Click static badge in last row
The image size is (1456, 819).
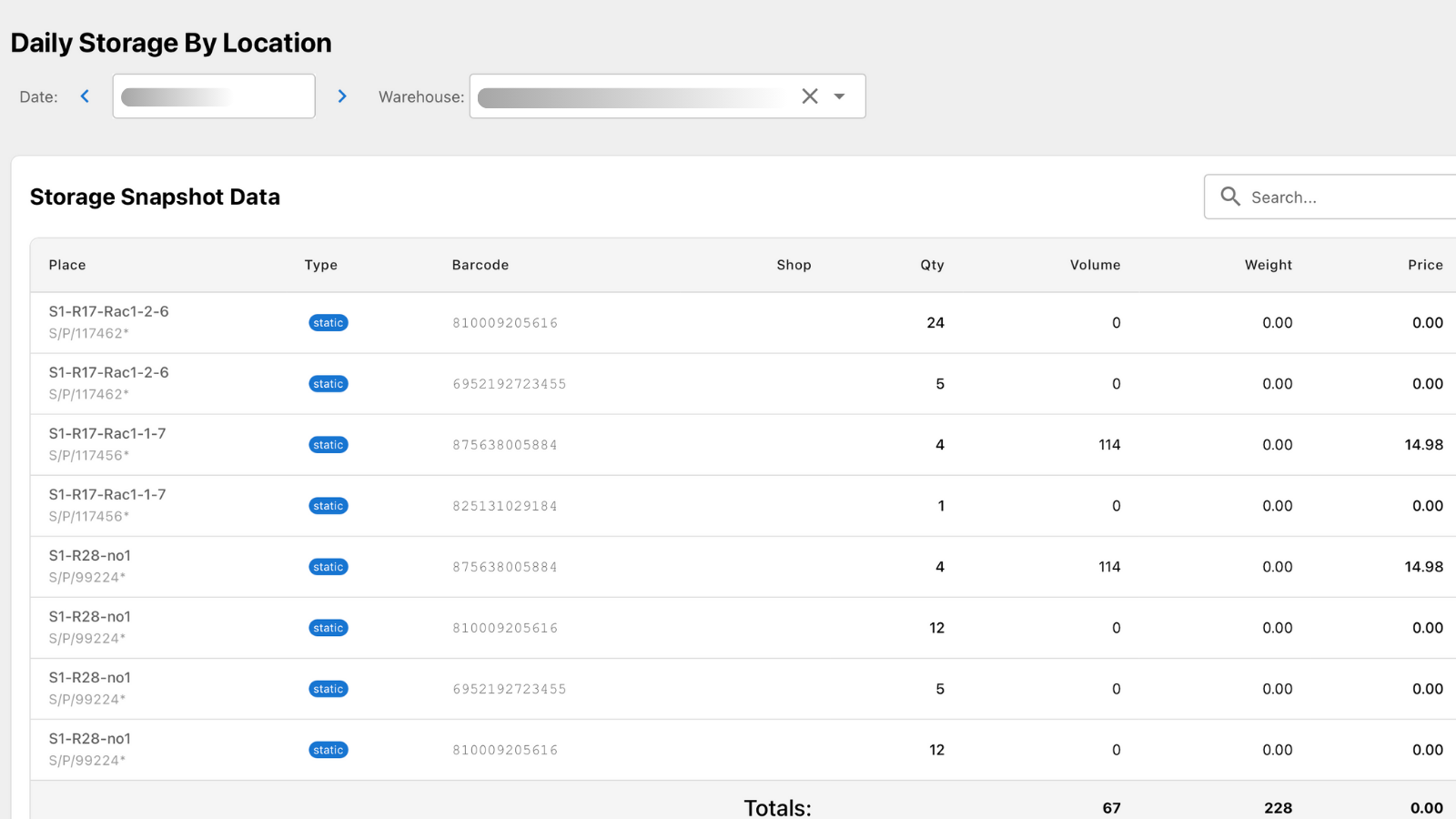(329, 750)
